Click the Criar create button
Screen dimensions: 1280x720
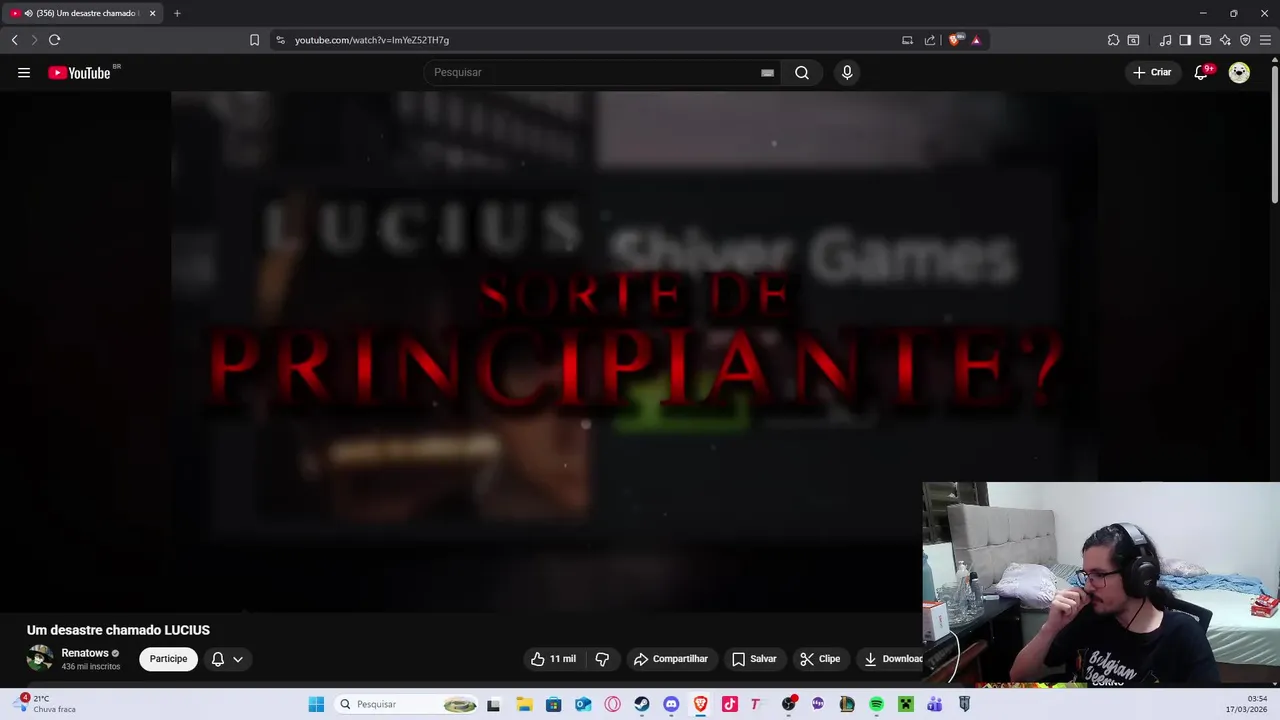pos(1152,72)
